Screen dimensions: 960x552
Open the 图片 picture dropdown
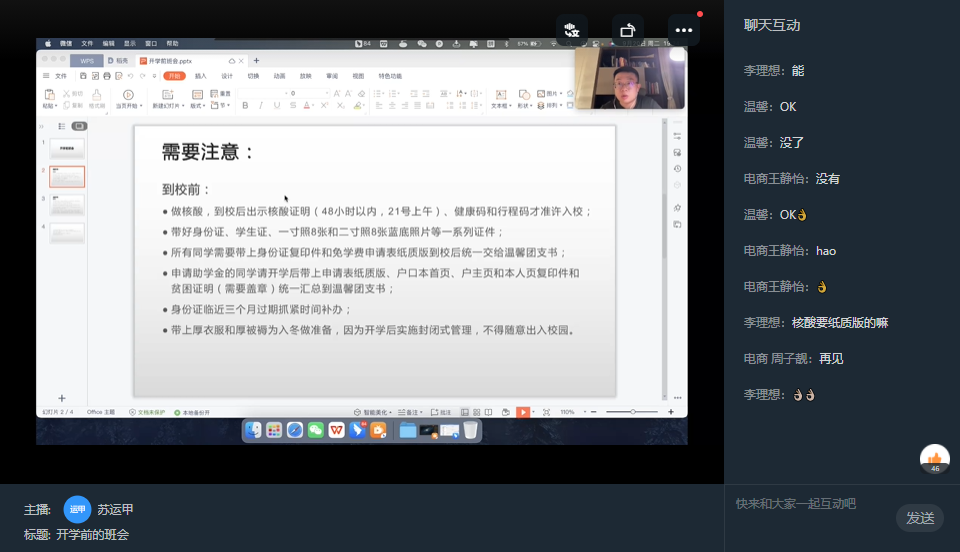(549, 94)
